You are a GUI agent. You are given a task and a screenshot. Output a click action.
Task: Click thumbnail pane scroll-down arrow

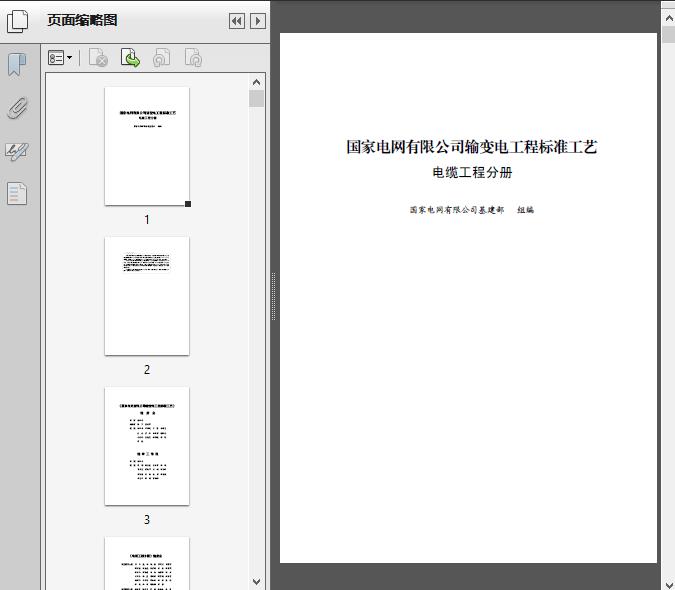coord(257,581)
